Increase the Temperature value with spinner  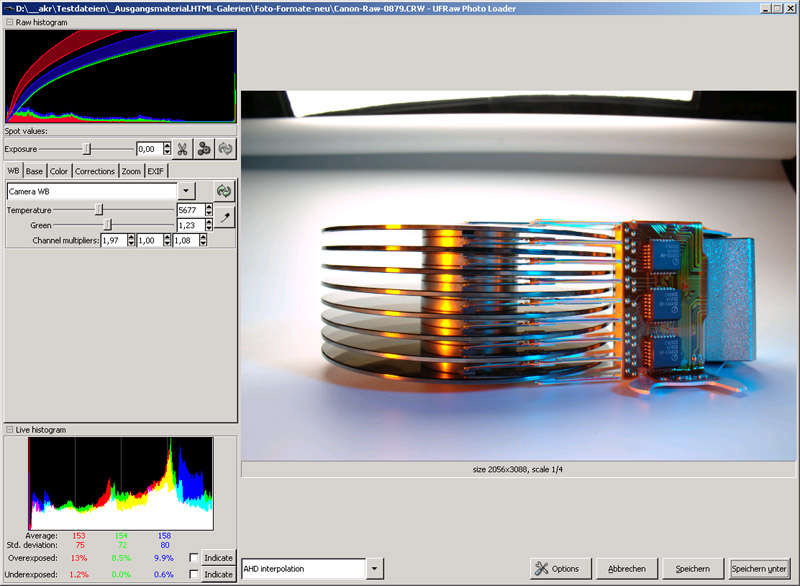pos(208,207)
